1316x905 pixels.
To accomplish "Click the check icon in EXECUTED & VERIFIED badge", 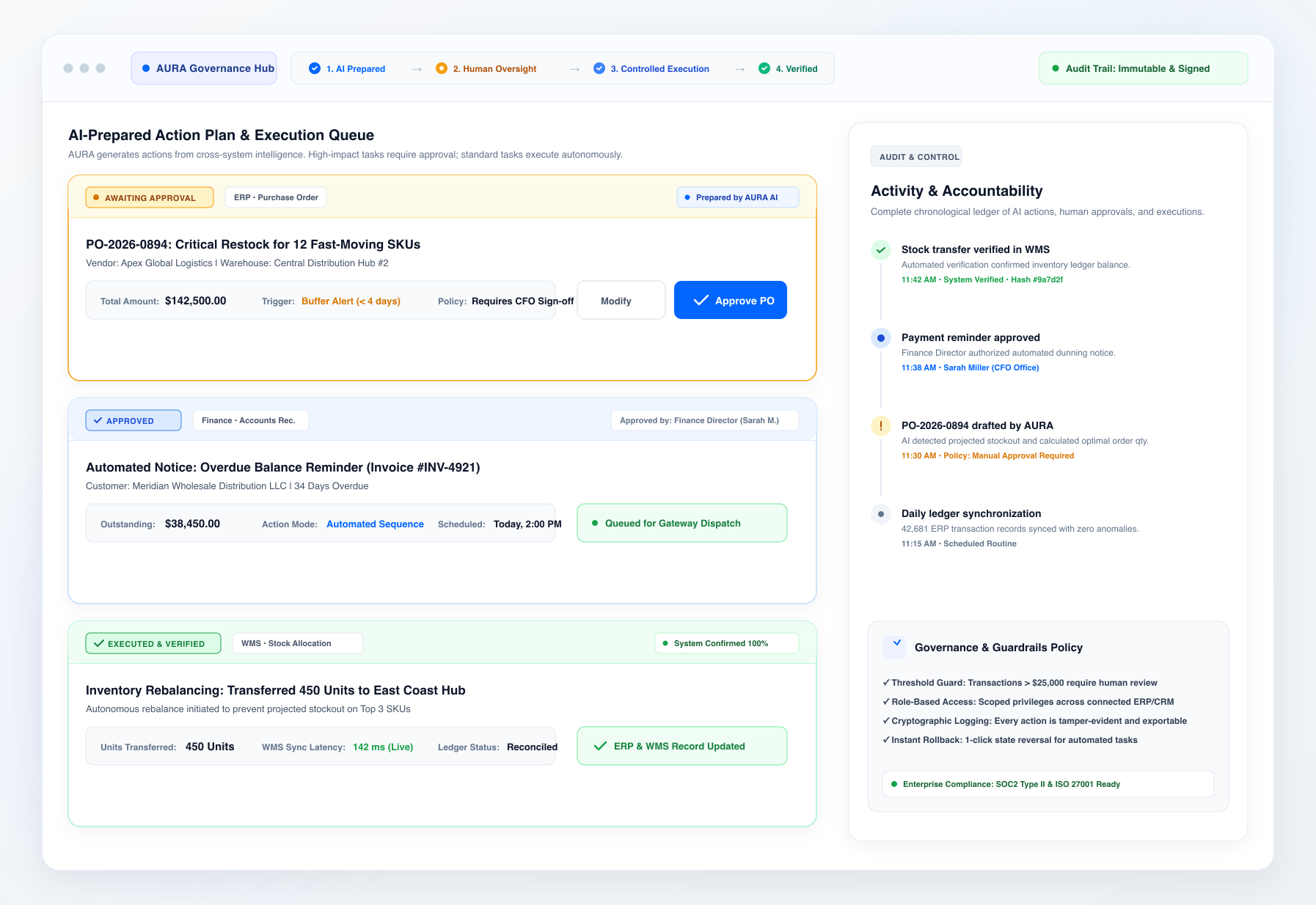I will [x=99, y=643].
